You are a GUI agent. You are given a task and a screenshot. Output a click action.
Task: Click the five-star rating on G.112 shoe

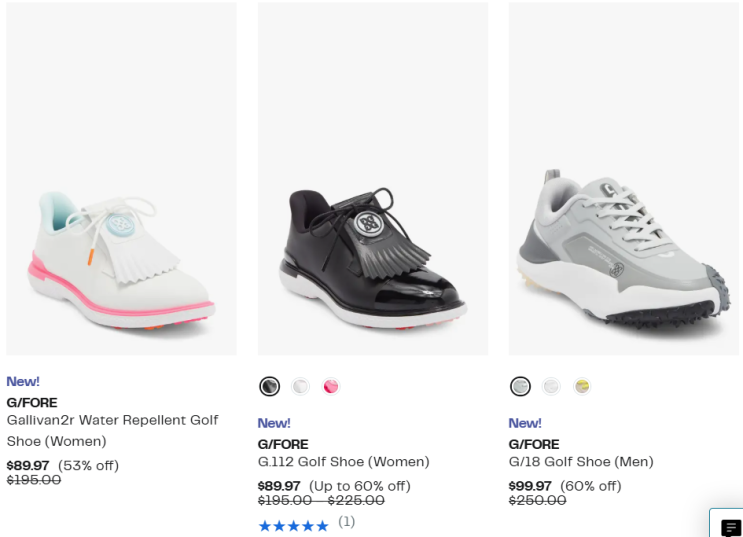(x=293, y=525)
